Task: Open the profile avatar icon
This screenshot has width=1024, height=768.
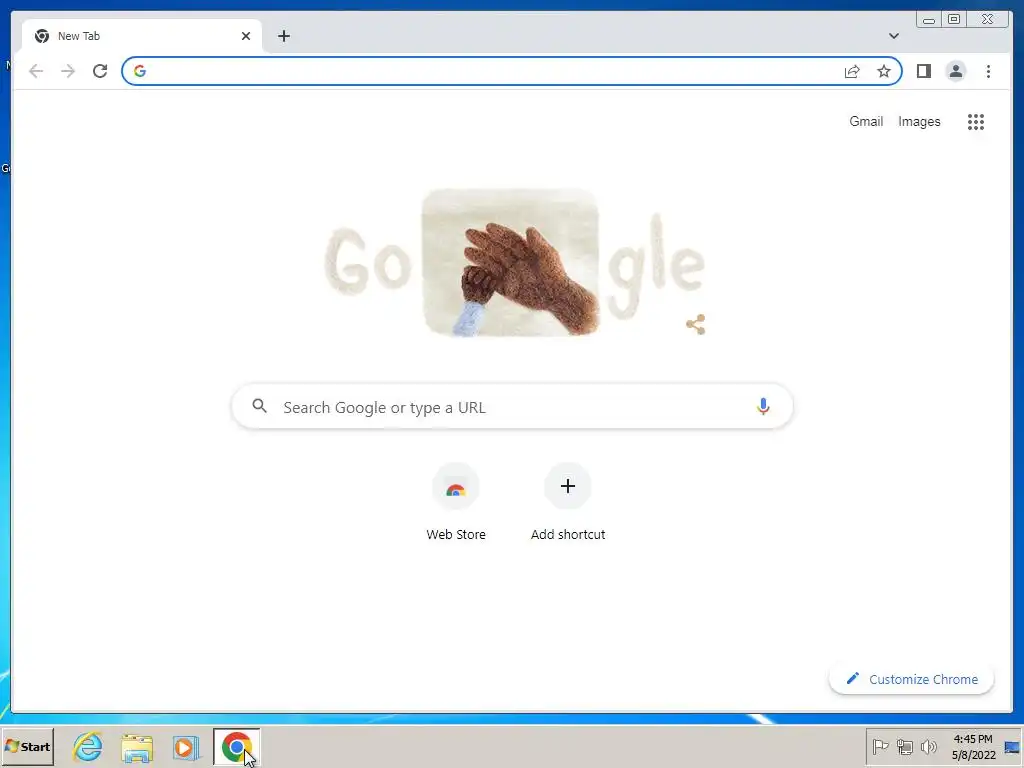Action: (x=955, y=71)
